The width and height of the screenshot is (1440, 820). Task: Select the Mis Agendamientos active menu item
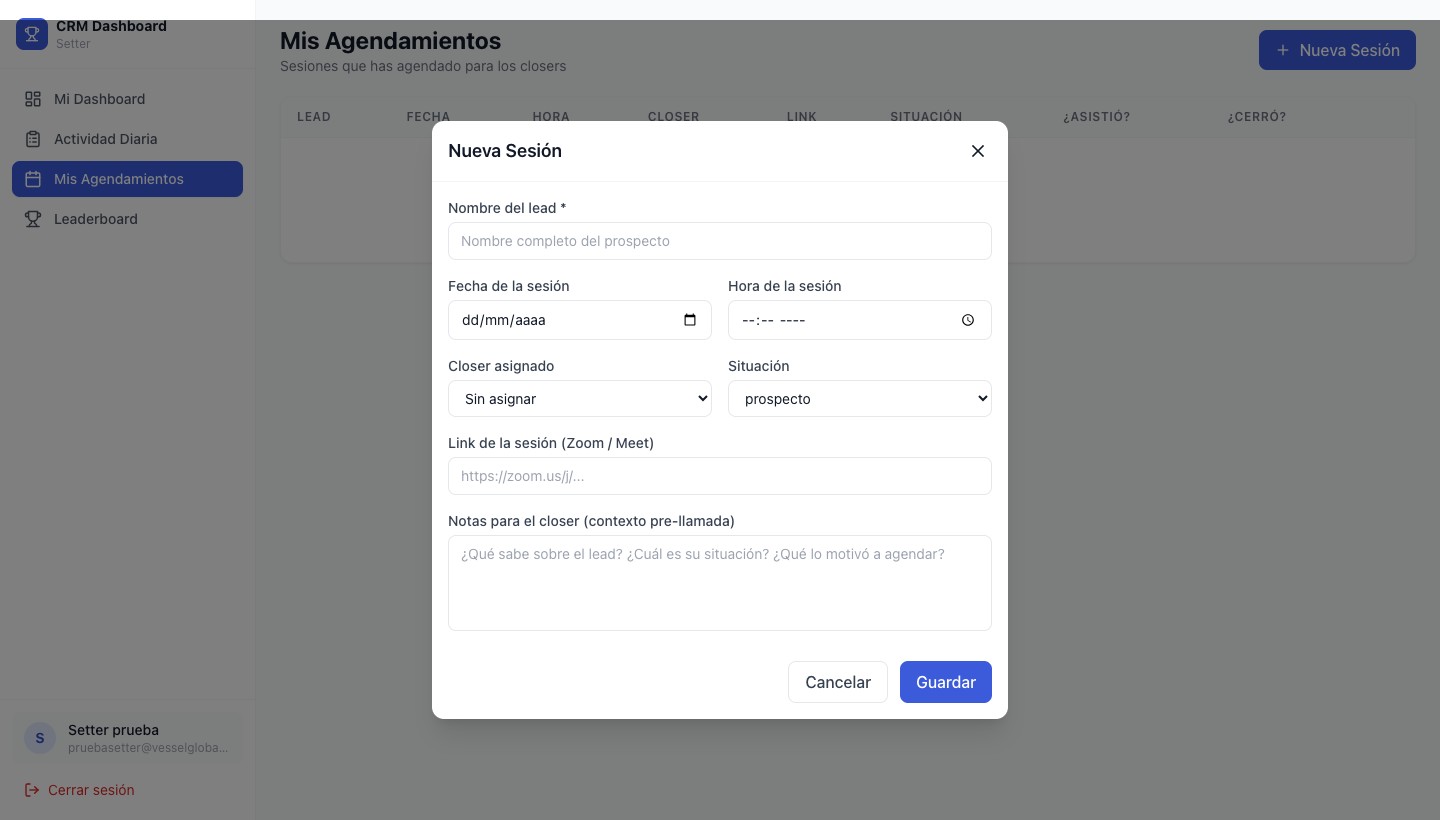pos(127,179)
